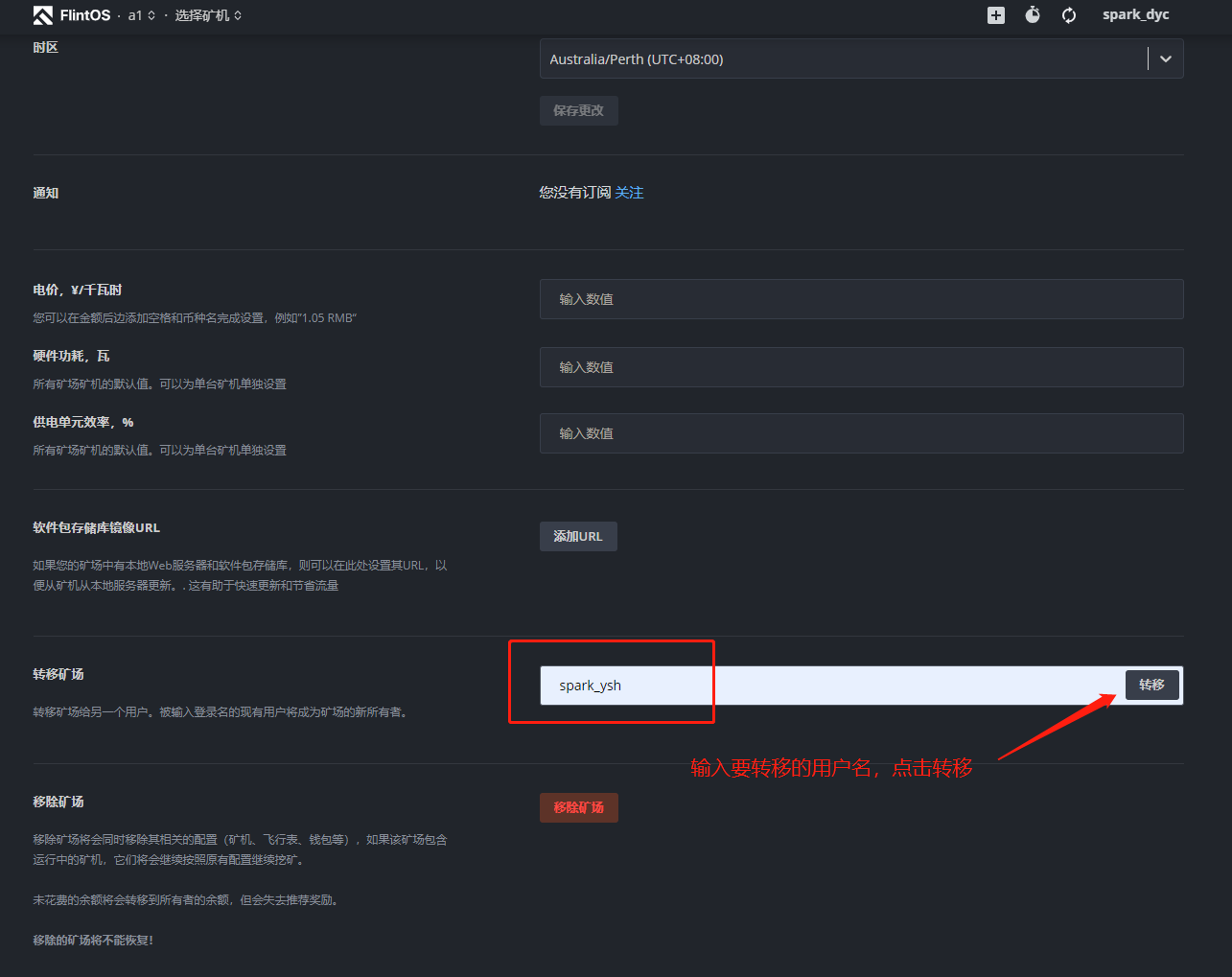1232x977 pixels.
Task: Expand the 选择矿机 selector
Action: pyautogui.click(x=208, y=15)
